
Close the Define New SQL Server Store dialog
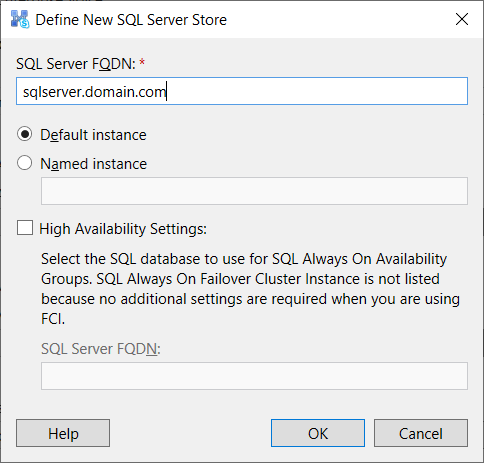coord(462,19)
